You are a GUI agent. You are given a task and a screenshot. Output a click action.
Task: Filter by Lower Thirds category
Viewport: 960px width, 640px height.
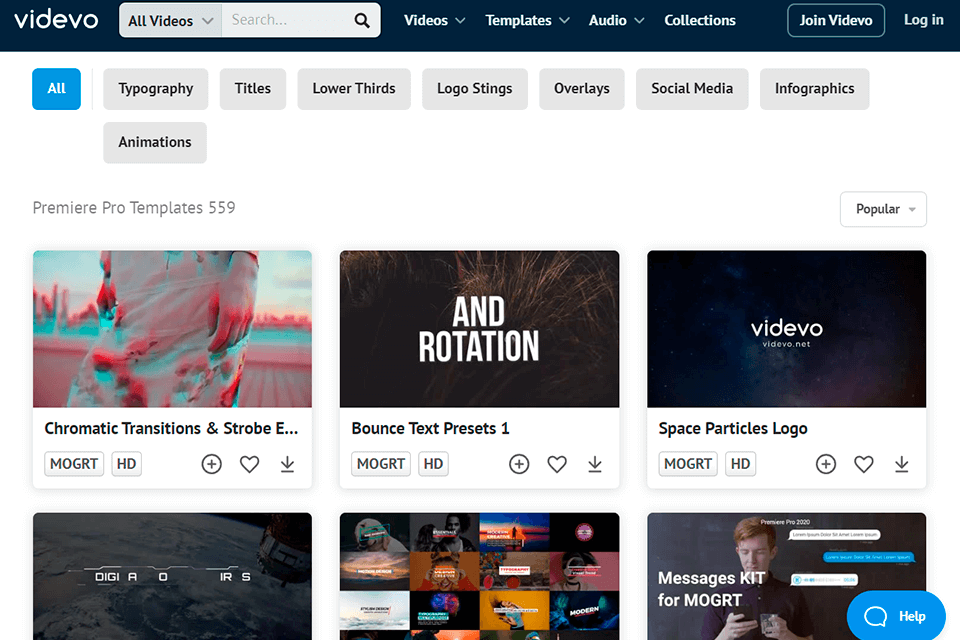(x=354, y=89)
